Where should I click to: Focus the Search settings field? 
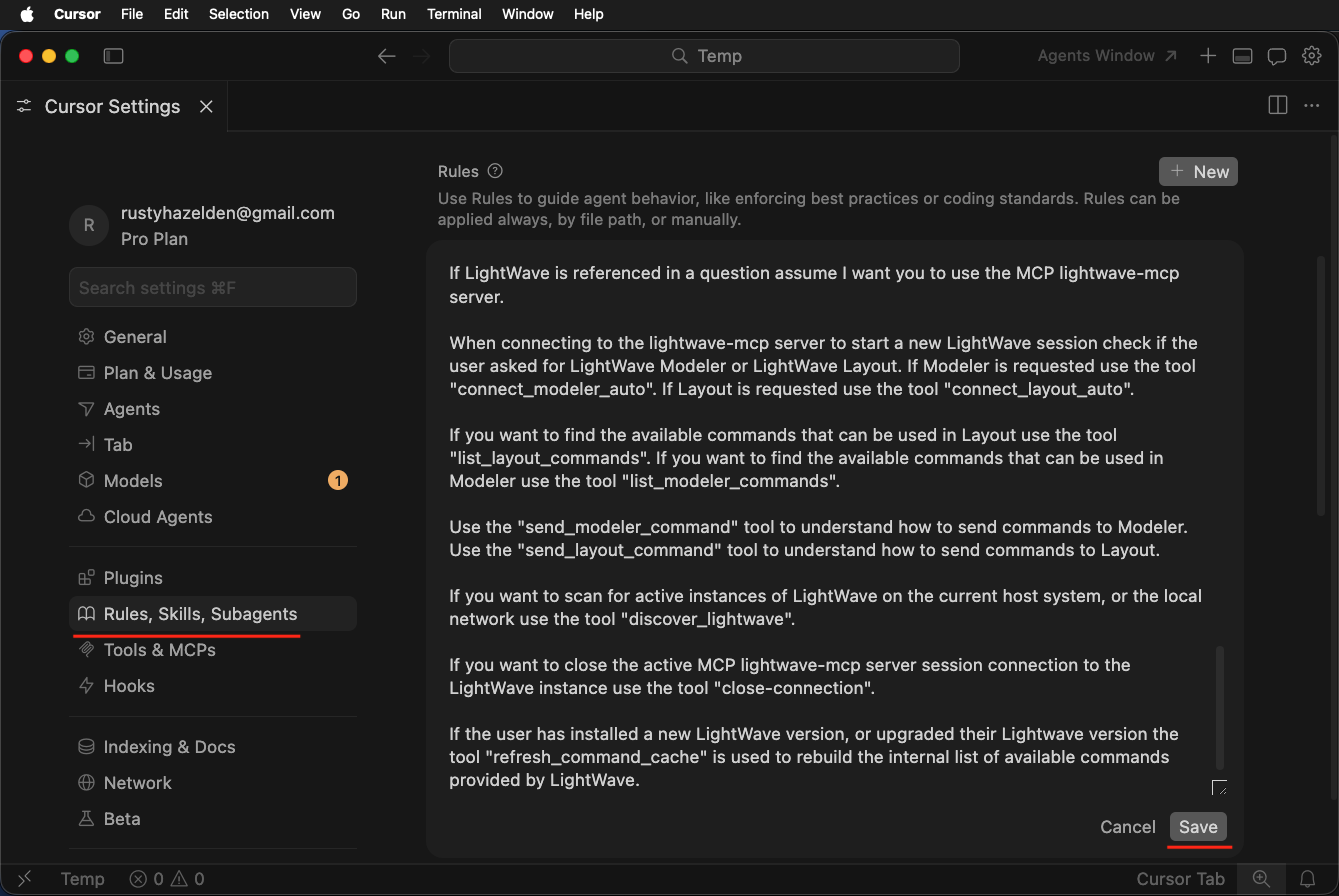point(213,287)
